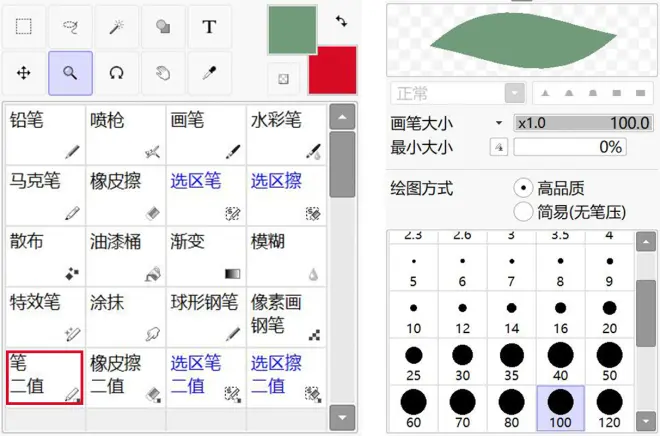Set brush size preset to 9
Image resolution: width=660 pixels, height=436 pixels.
[609, 268]
